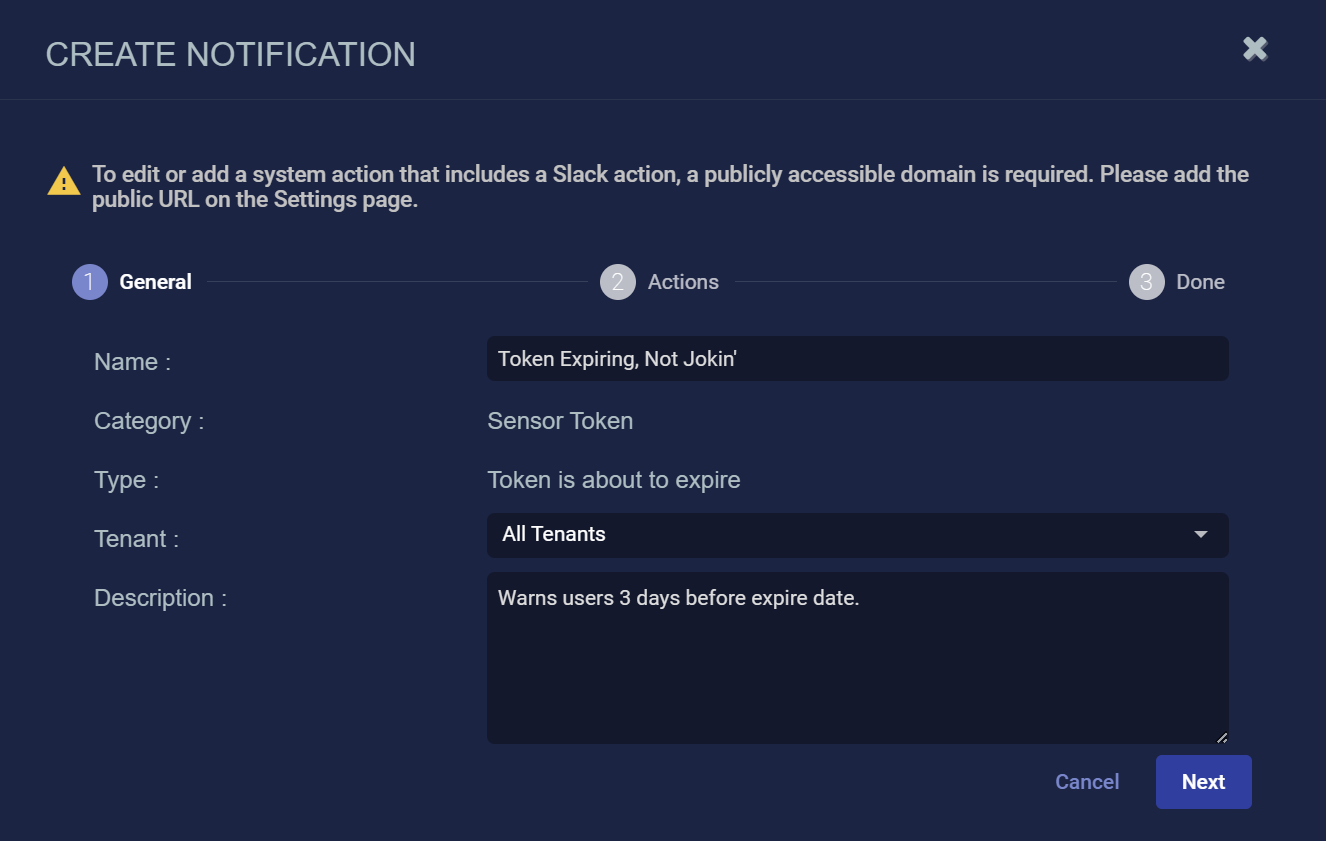The image size is (1326, 841).
Task: Click the Tenant field label
Action: pyautogui.click(x=136, y=539)
